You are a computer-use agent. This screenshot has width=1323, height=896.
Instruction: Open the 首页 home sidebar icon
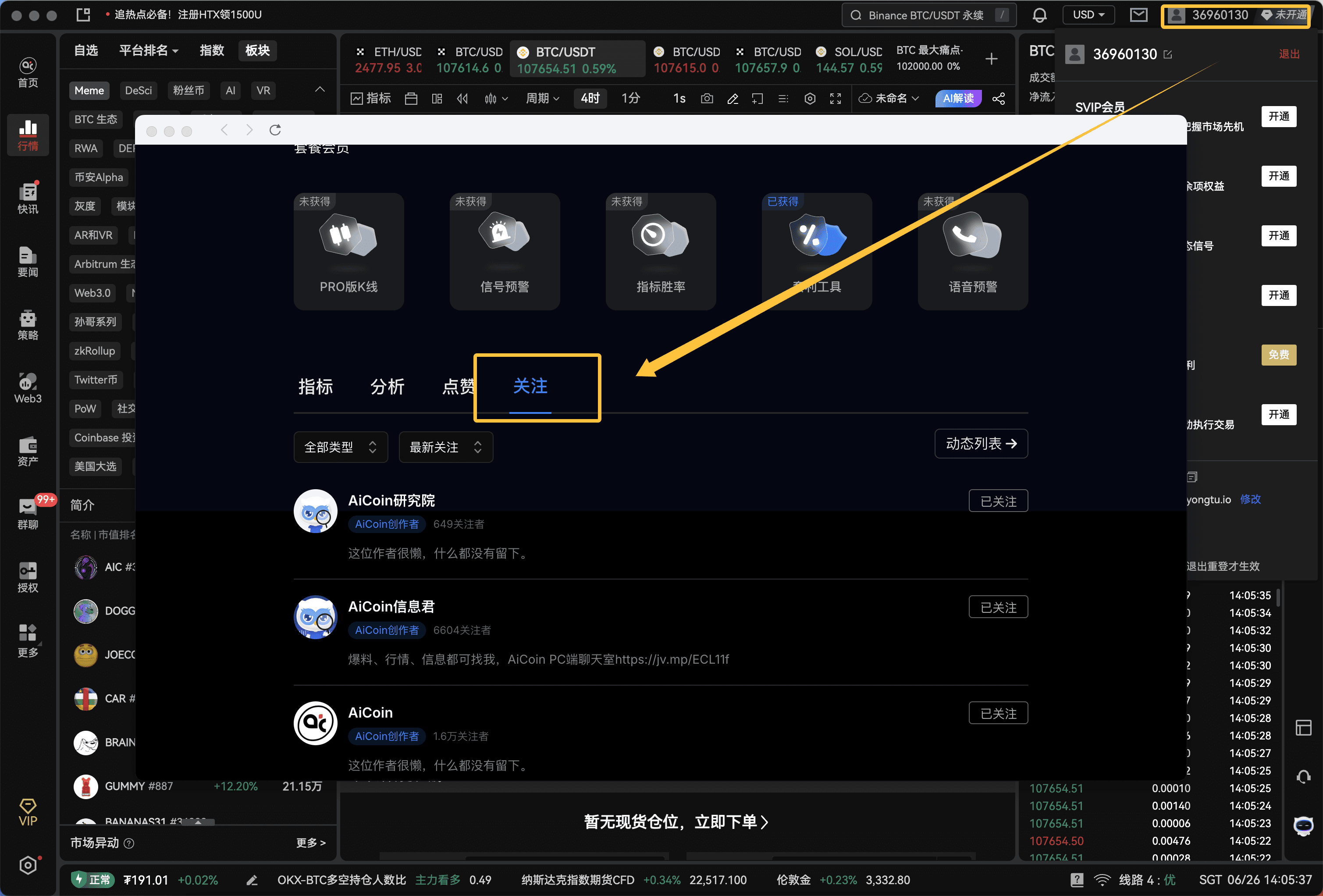tap(27, 73)
